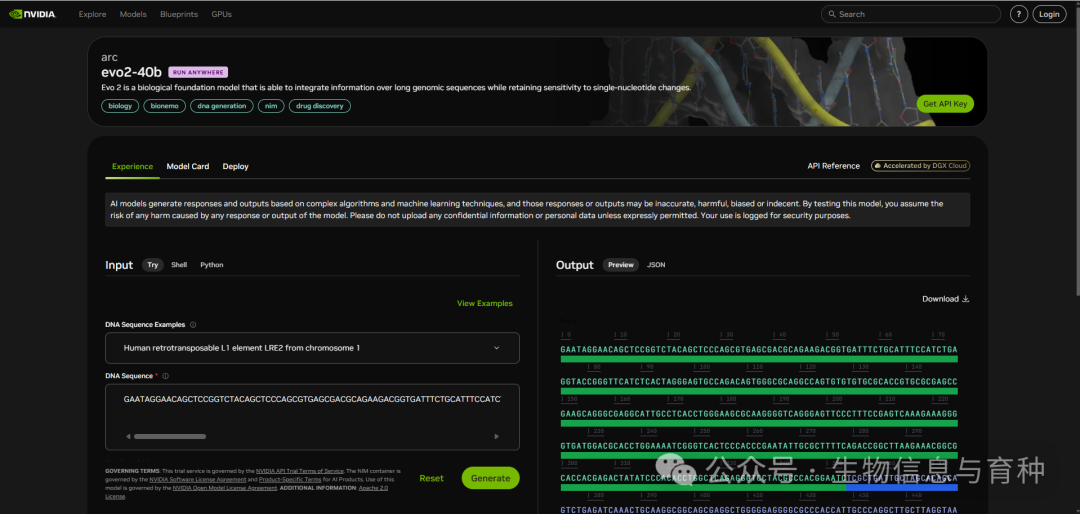Viewport: 1080px width, 514px height.
Task: Open the help question mark icon
Action: tap(1019, 14)
